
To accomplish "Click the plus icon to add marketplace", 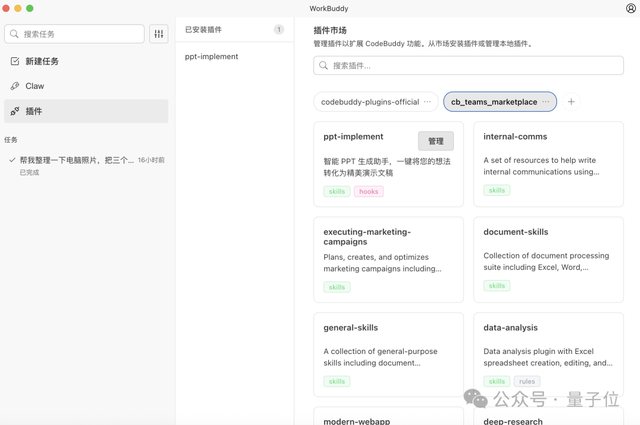I will pos(571,102).
